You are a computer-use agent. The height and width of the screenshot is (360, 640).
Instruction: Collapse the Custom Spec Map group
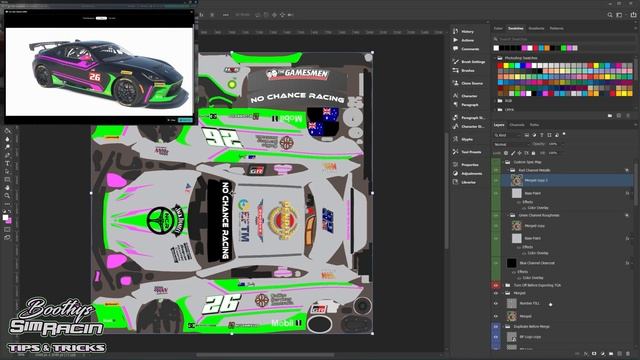pyautogui.click(x=503, y=162)
